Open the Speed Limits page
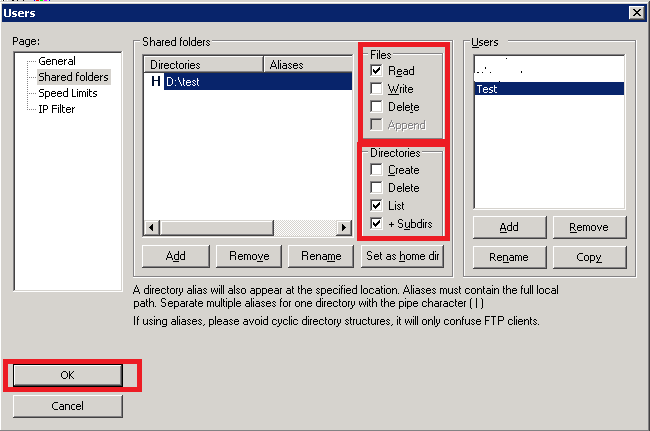Viewport: 650px width, 431px height. click(68, 93)
